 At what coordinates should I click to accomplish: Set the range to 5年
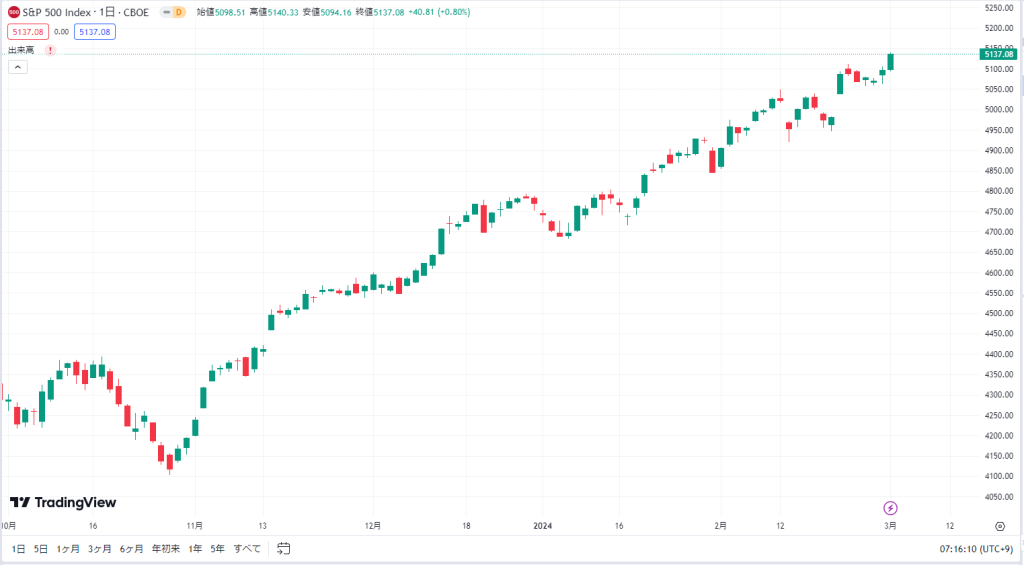point(217,549)
